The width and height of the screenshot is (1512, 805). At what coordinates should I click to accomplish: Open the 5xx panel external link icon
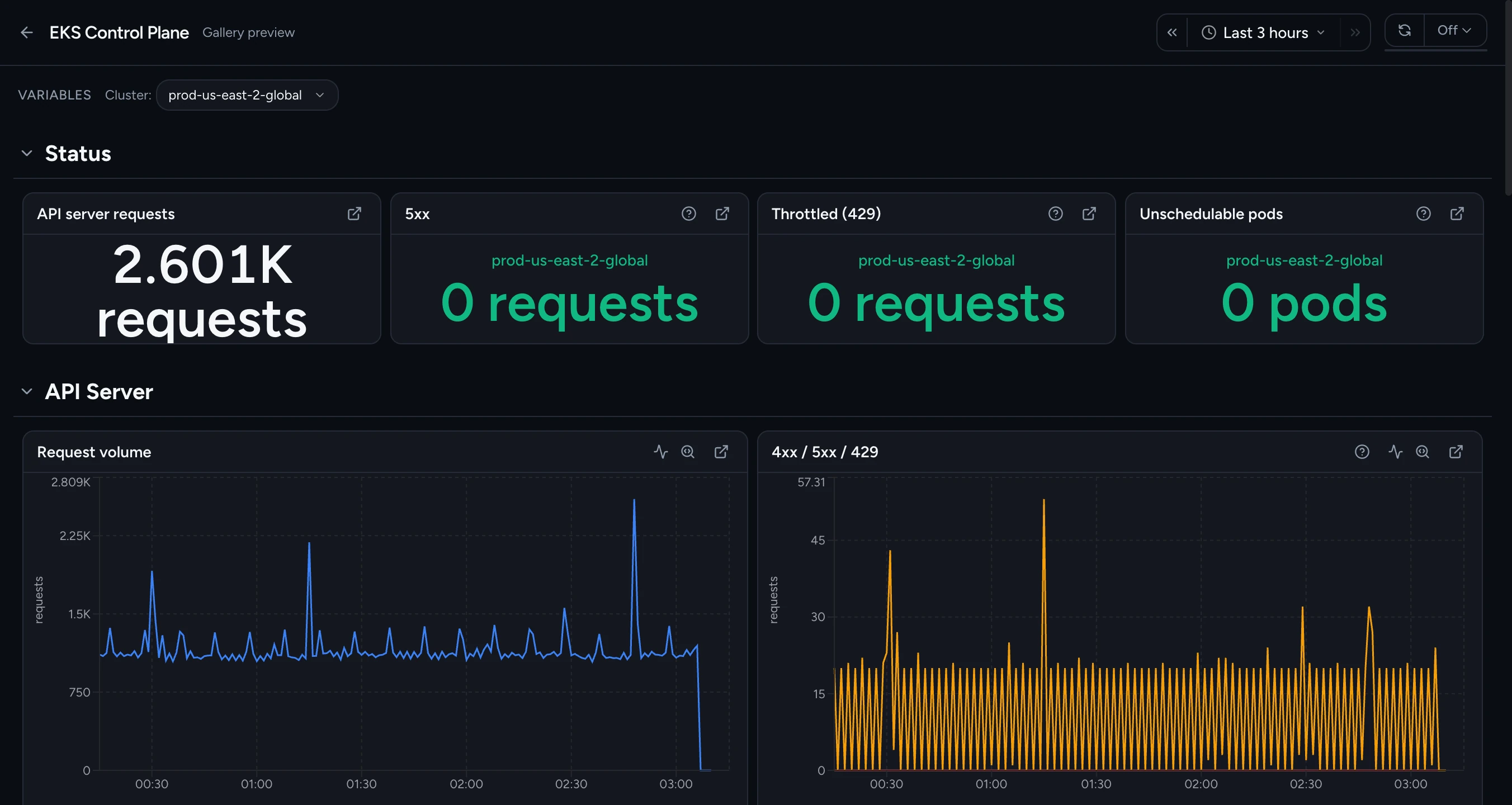(x=722, y=214)
